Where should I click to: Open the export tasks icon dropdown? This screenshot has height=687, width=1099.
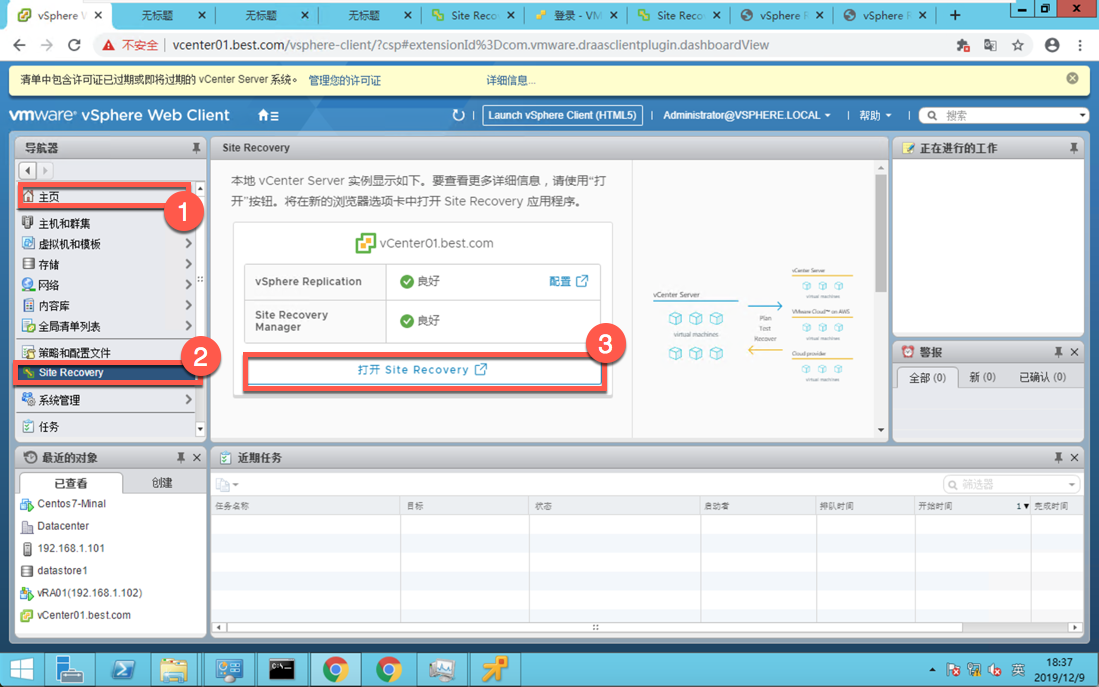pyautogui.click(x=227, y=484)
